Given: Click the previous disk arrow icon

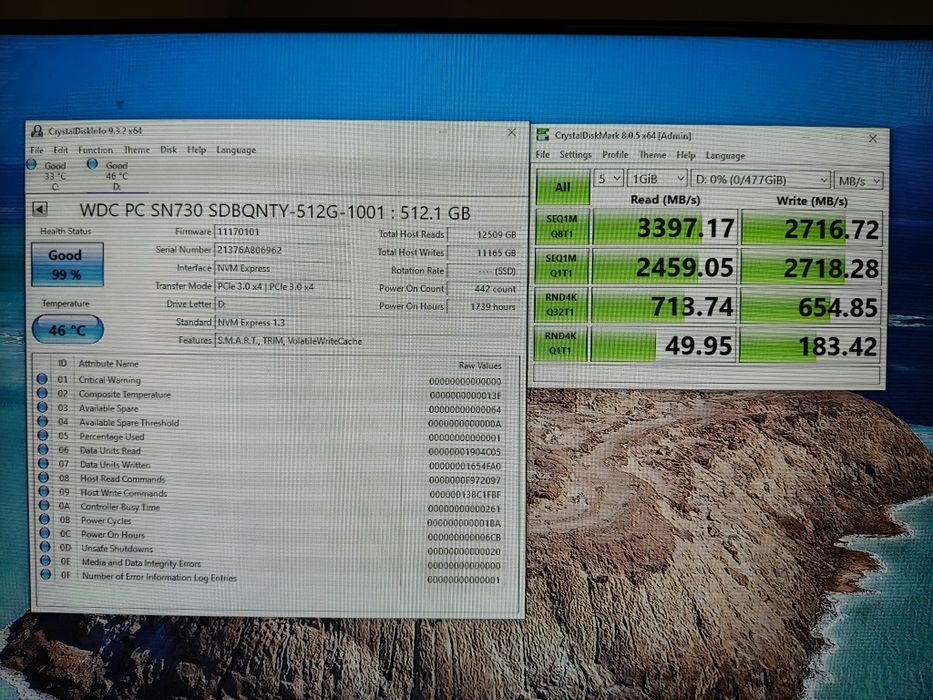Looking at the screenshot, I should pyautogui.click(x=40, y=208).
